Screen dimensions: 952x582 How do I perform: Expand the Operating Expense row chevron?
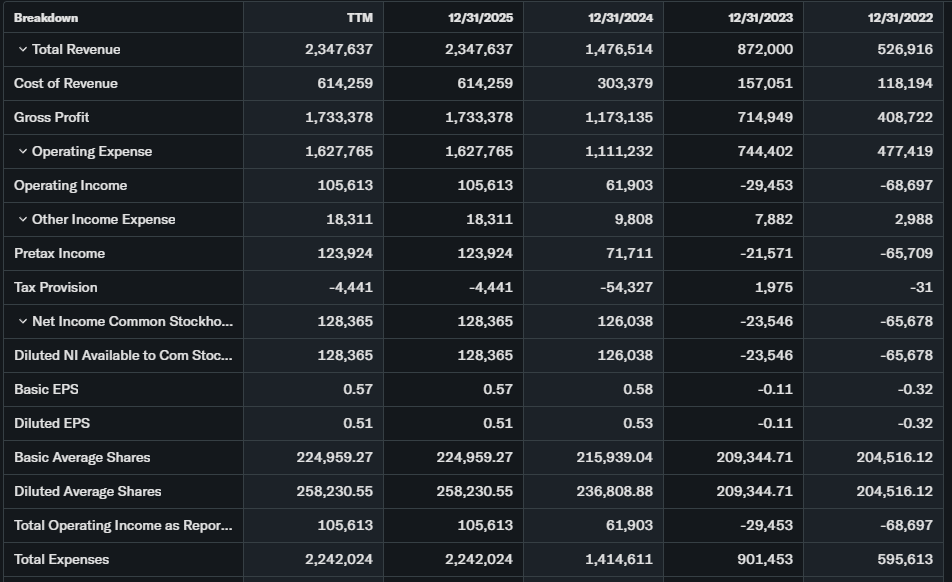[23, 152]
